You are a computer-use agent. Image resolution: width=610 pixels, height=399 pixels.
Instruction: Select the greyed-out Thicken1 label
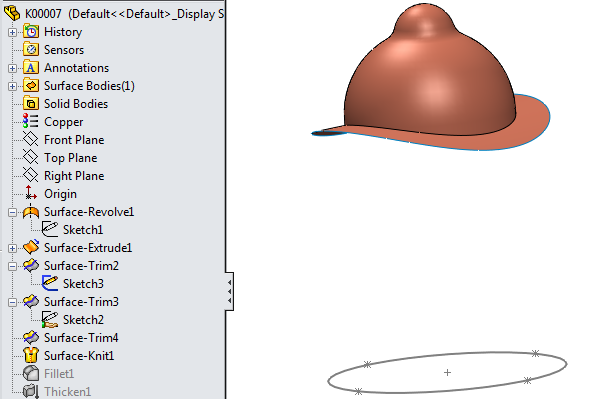[68, 392]
